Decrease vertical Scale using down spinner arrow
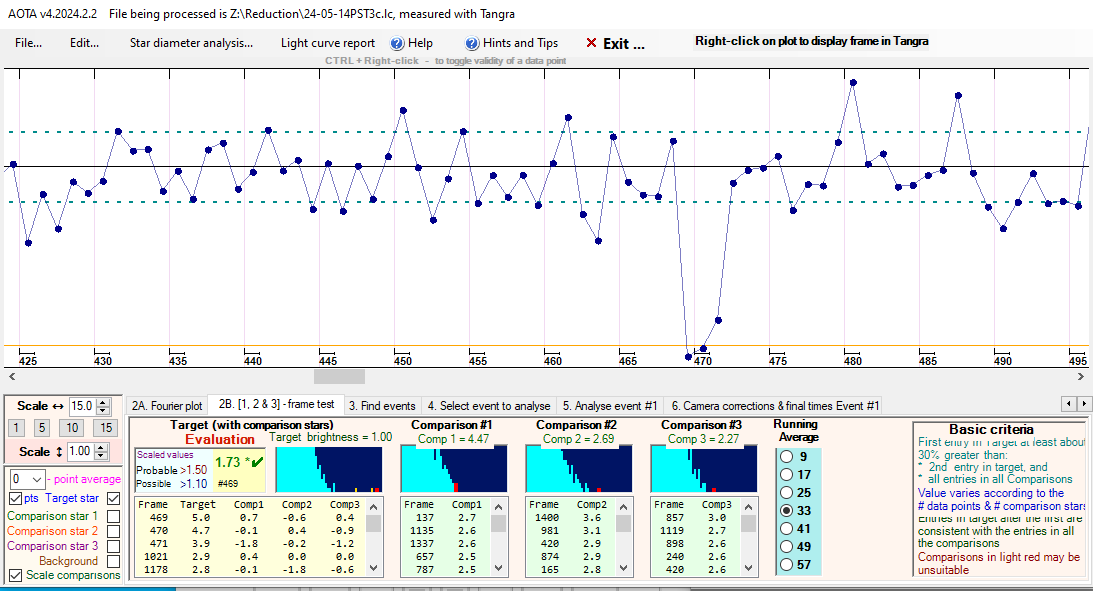 pyautogui.click(x=101, y=455)
